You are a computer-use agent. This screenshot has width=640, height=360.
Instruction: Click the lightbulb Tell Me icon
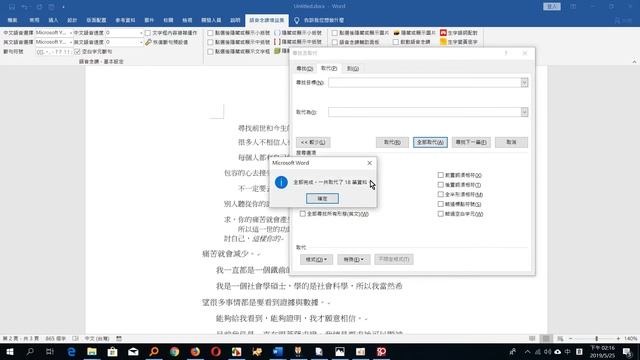(x=297, y=20)
